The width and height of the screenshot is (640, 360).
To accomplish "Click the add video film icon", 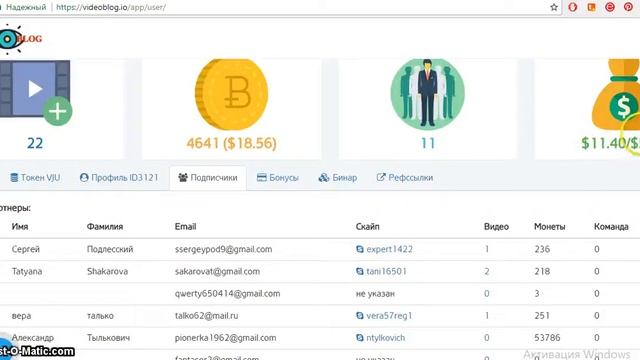I will point(36,93).
